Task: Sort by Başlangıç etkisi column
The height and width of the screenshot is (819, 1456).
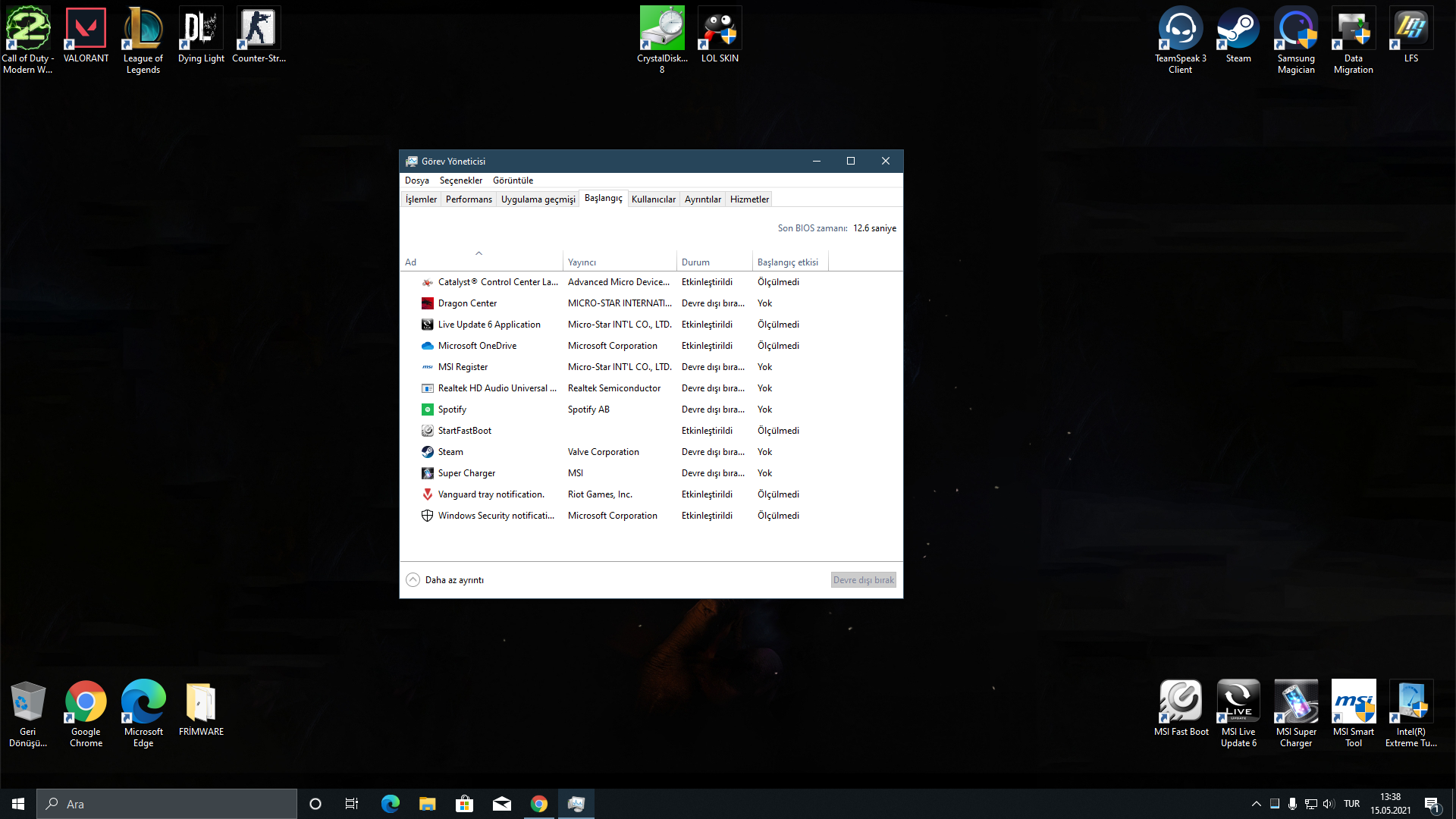Action: [790, 262]
